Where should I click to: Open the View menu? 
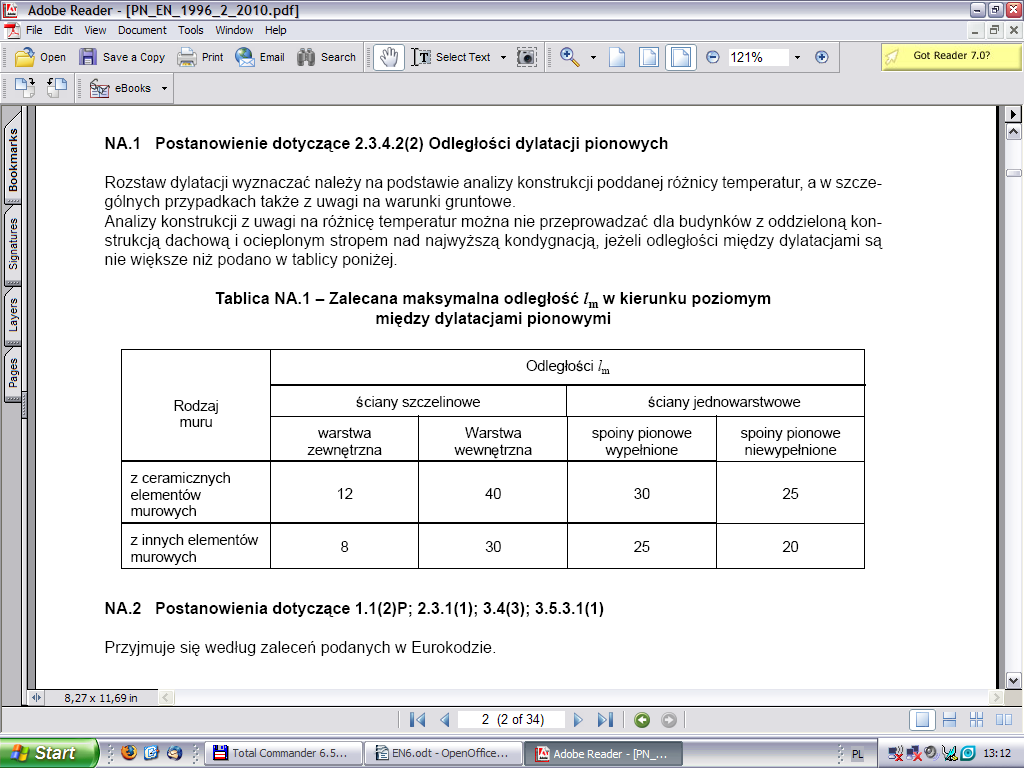(95, 30)
